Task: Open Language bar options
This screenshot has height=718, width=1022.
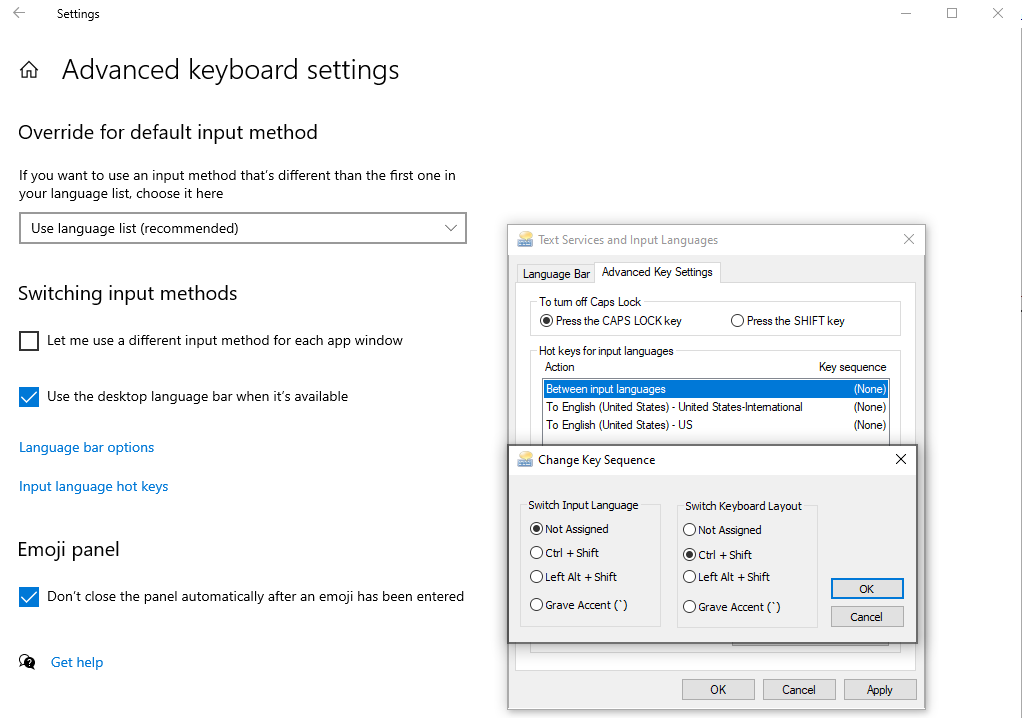Action: pyautogui.click(x=86, y=447)
